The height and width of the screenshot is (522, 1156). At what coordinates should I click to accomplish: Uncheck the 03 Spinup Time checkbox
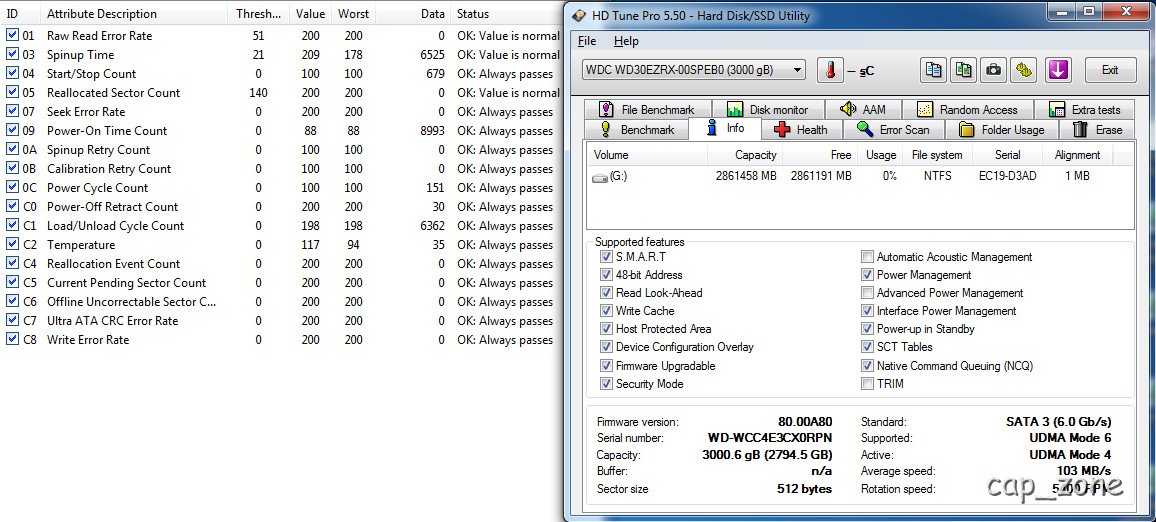tap(12, 54)
